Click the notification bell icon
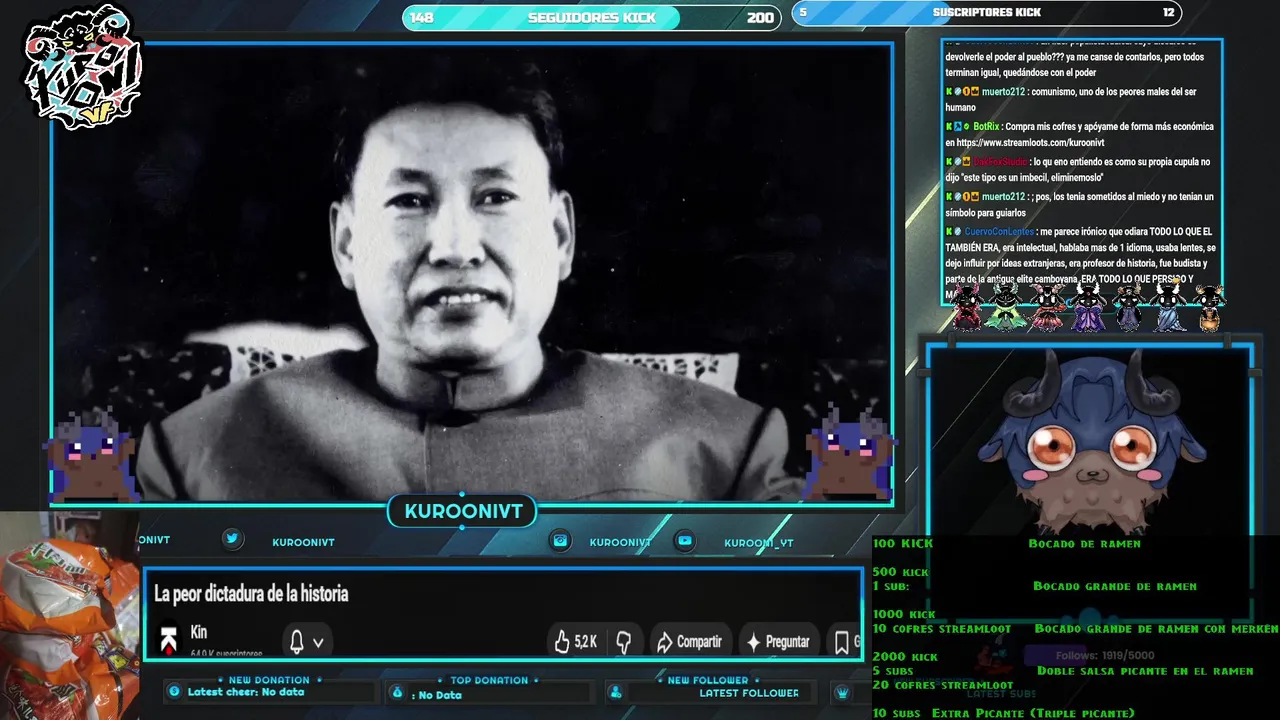The width and height of the screenshot is (1280, 720). click(x=297, y=641)
